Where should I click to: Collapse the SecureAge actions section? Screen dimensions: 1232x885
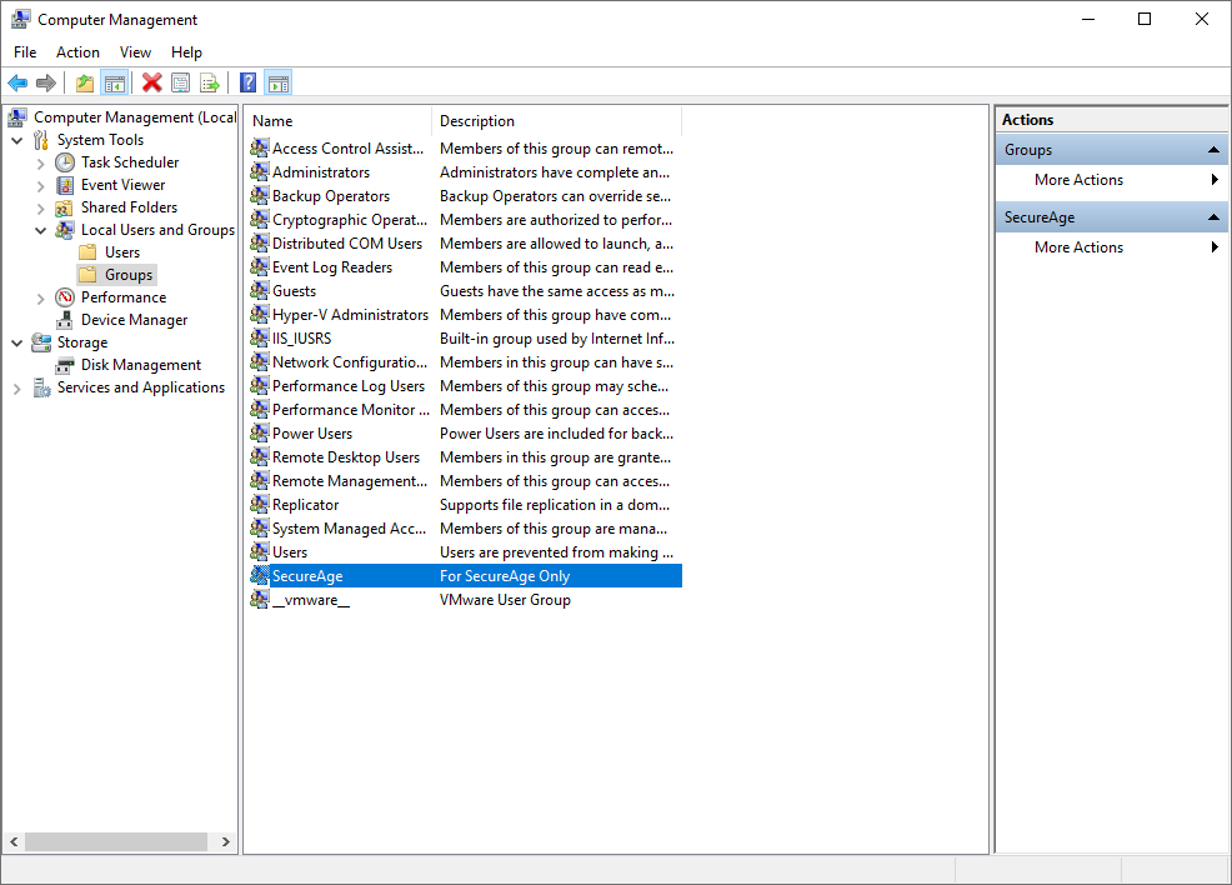click(x=1213, y=217)
